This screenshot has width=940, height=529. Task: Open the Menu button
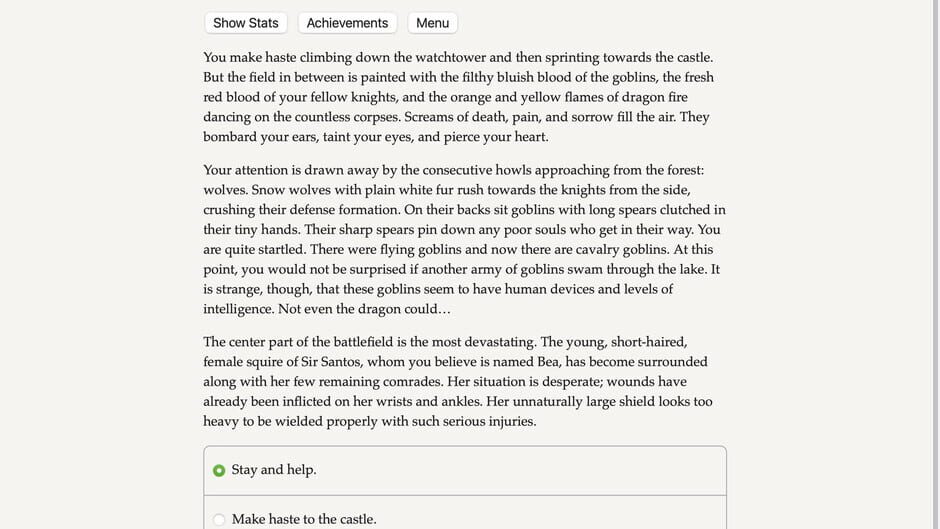pos(432,23)
